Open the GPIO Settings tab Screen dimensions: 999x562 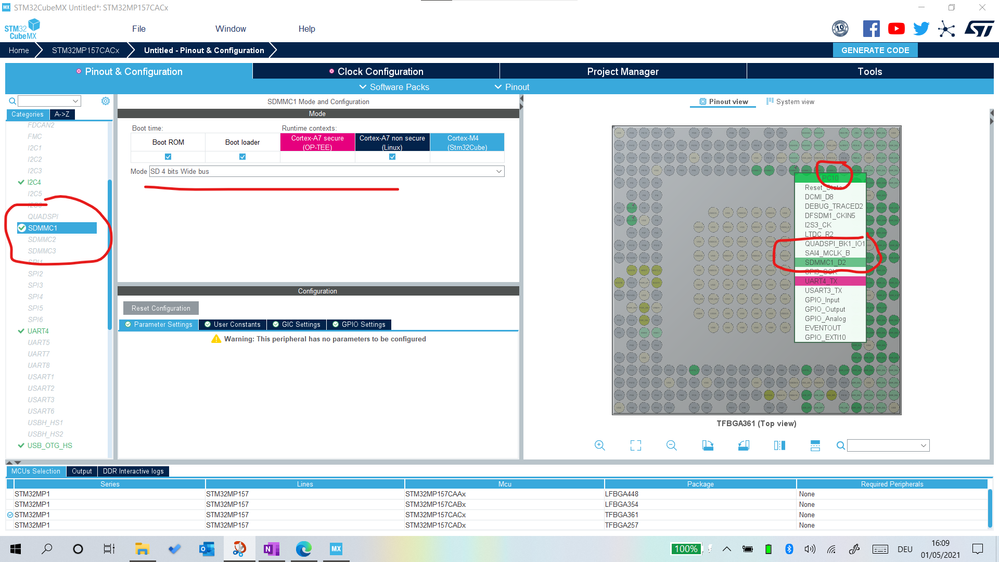point(359,324)
